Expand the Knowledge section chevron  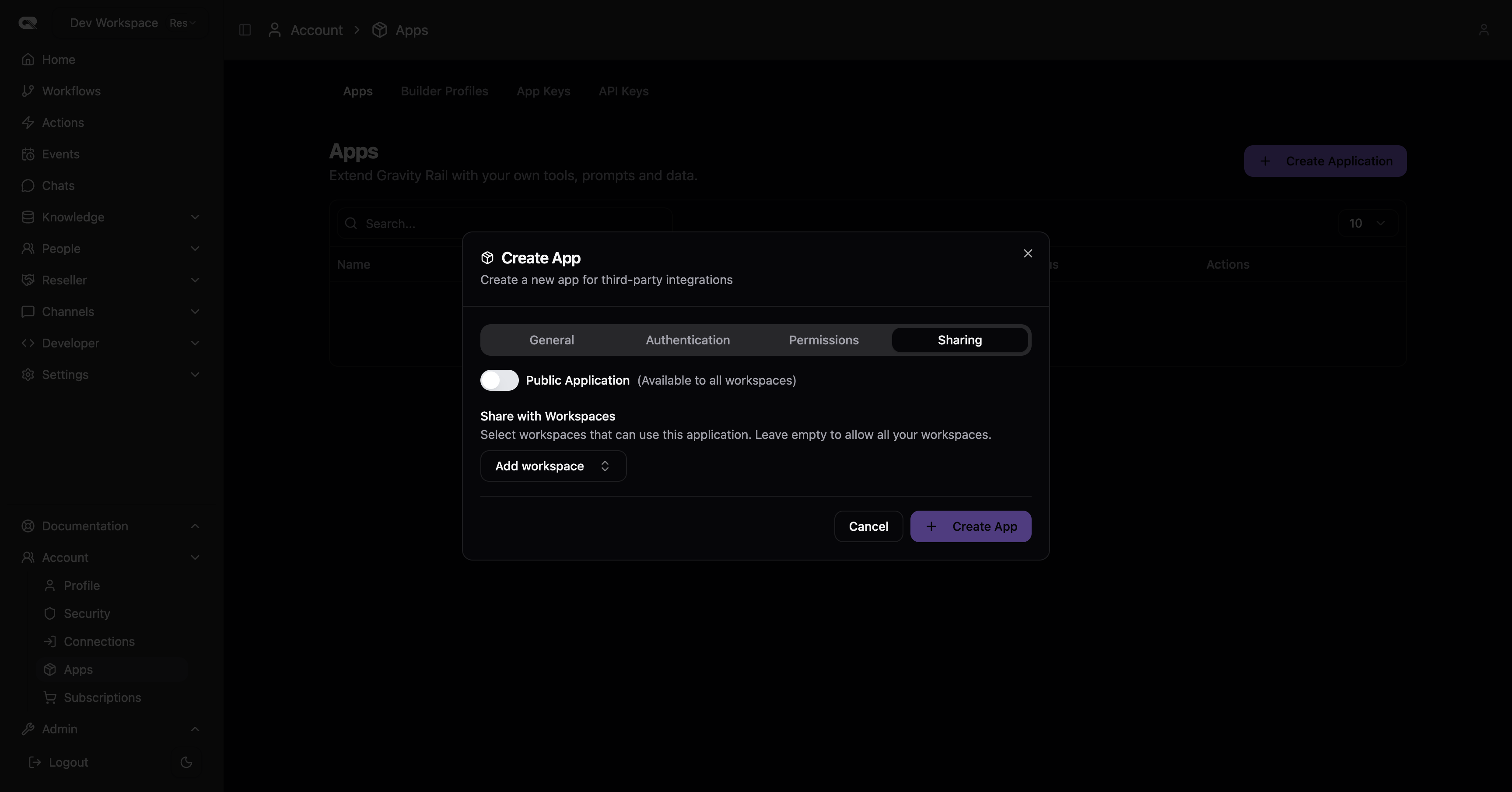point(195,217)
